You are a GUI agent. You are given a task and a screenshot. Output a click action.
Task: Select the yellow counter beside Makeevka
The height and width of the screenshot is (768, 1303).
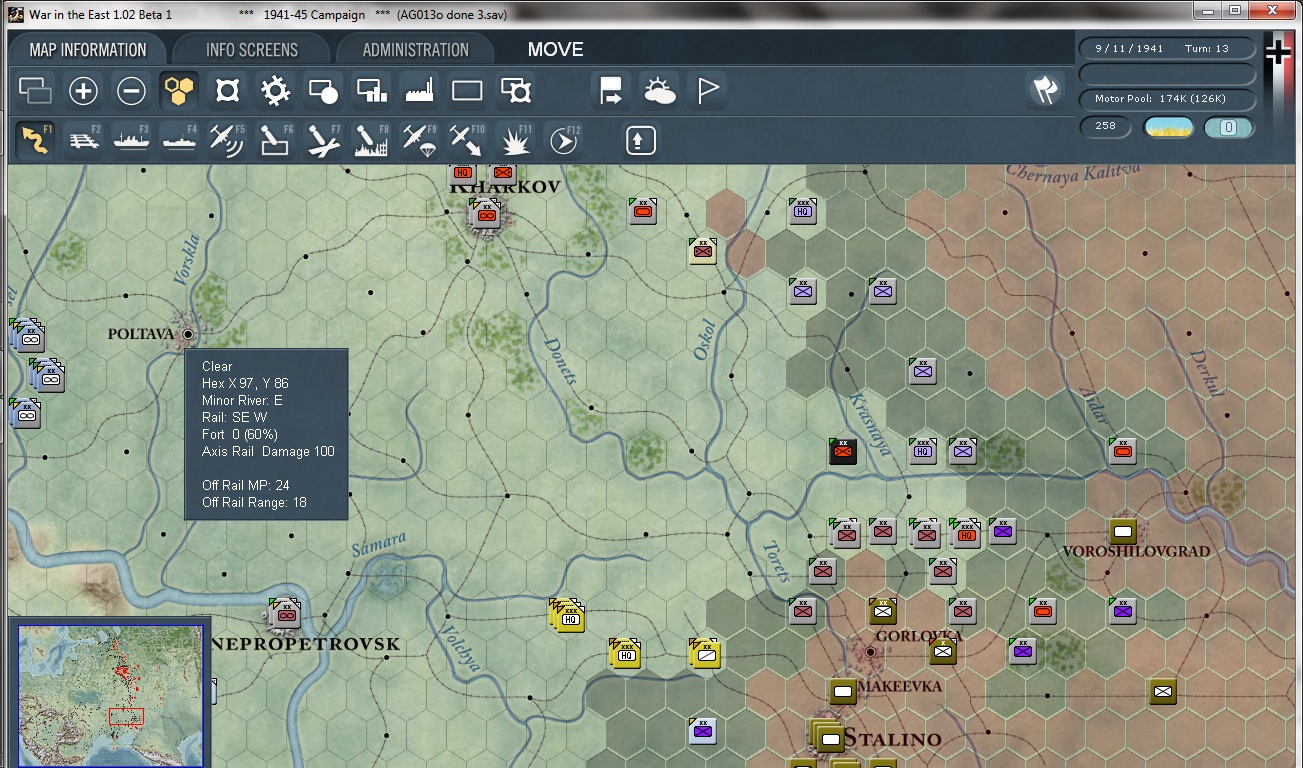point(843,690)
